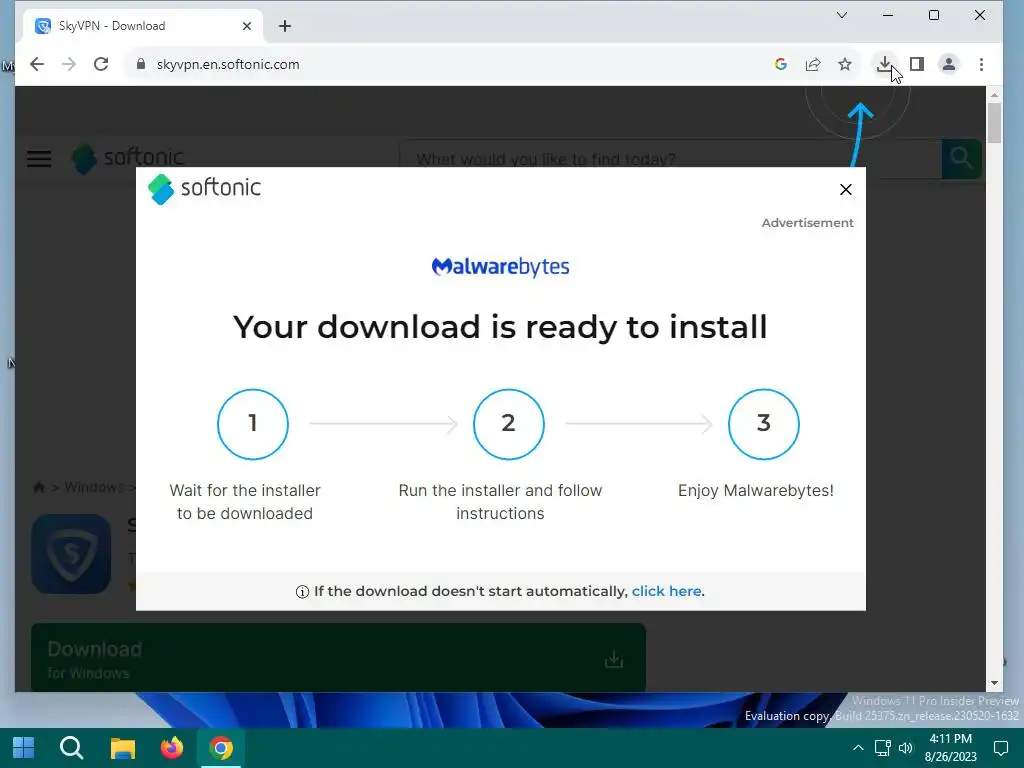Open the Softonic hamburger menu
This screenshot has width=1024, height=768.
(x=39, y=159)
